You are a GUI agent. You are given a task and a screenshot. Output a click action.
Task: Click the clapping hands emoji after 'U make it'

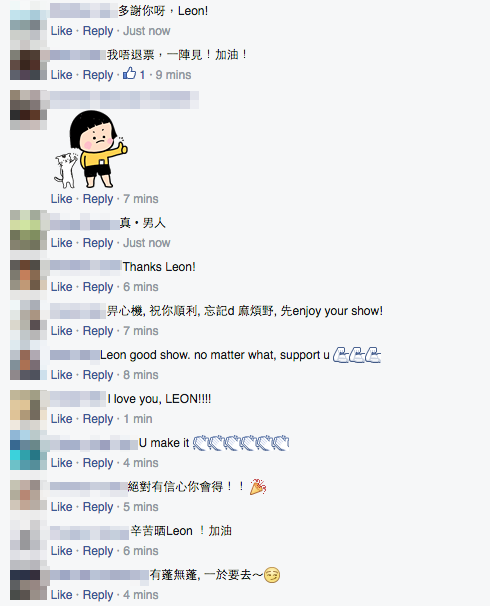pos(241,443)
